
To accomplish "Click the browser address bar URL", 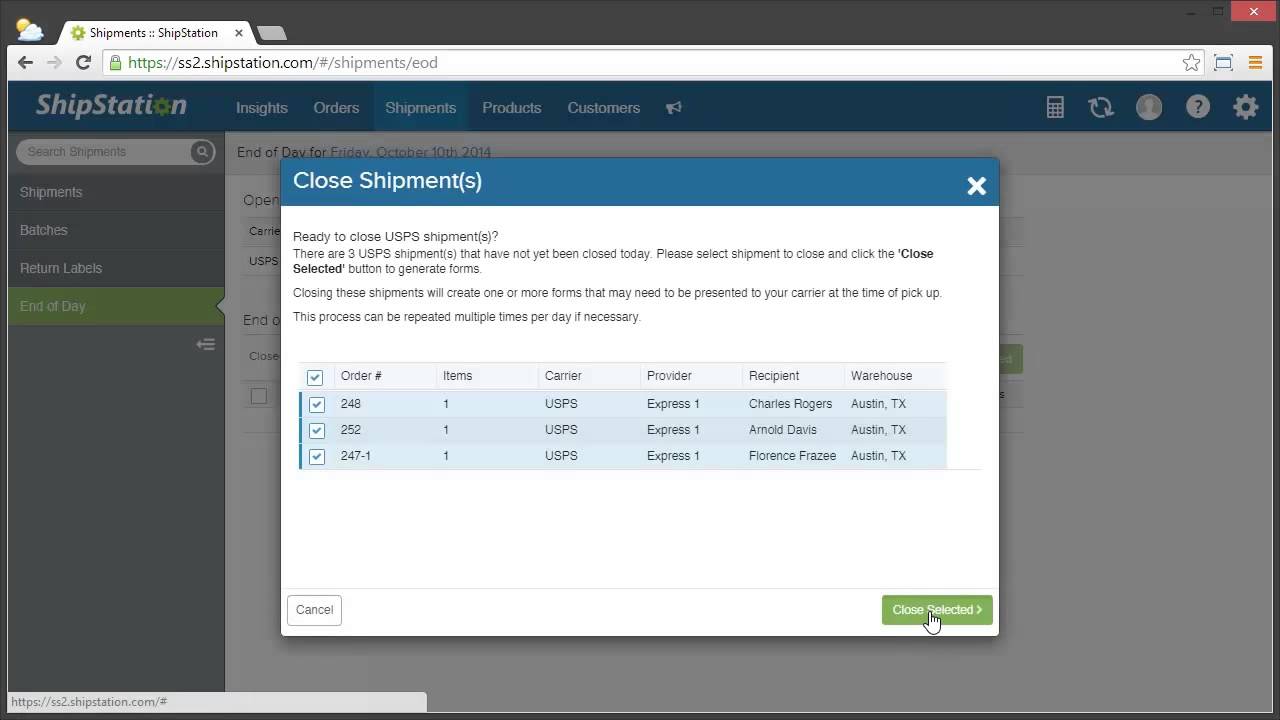I will click(x=283, y=63).
